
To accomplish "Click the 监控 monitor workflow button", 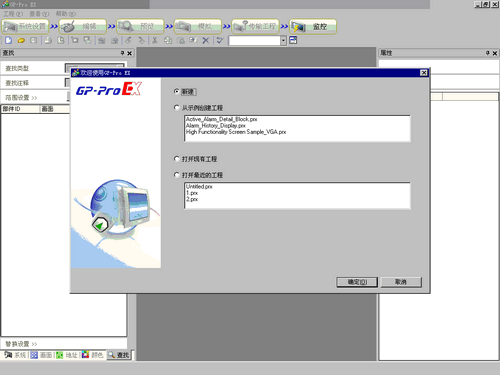I will point(313,26).
